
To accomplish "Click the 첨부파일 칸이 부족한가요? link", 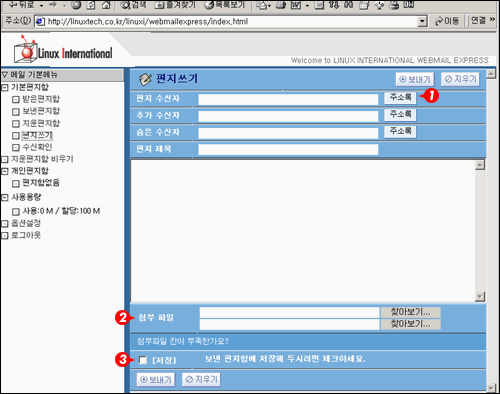I will pos(183,341).
